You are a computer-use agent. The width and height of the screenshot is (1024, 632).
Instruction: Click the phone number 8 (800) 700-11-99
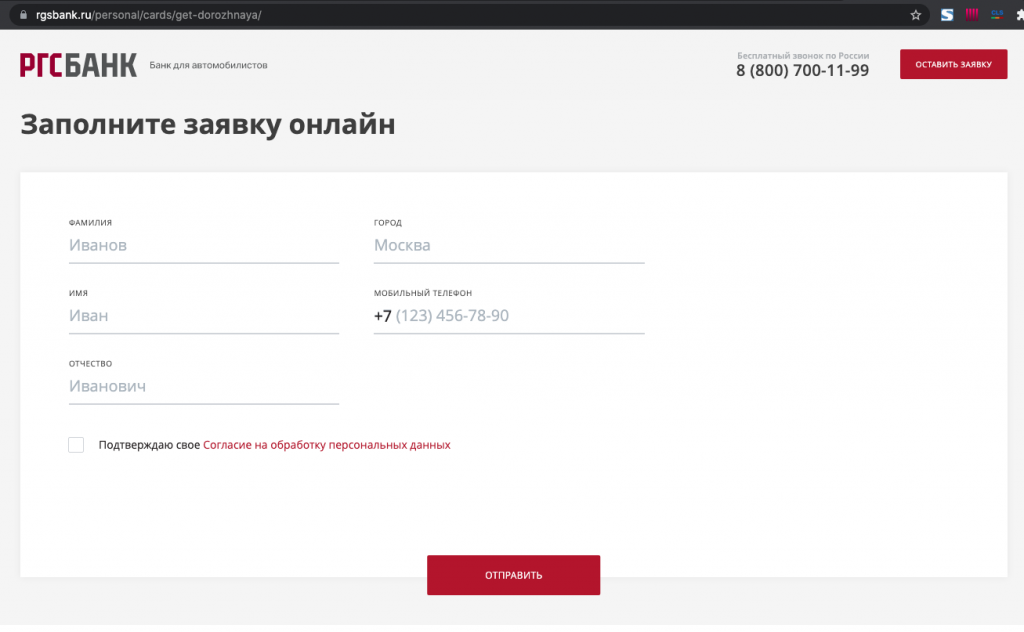coord(803,71)
